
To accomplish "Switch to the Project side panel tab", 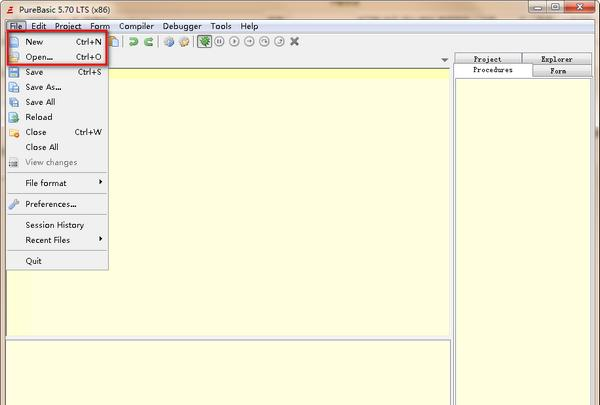I will [488, 59].
